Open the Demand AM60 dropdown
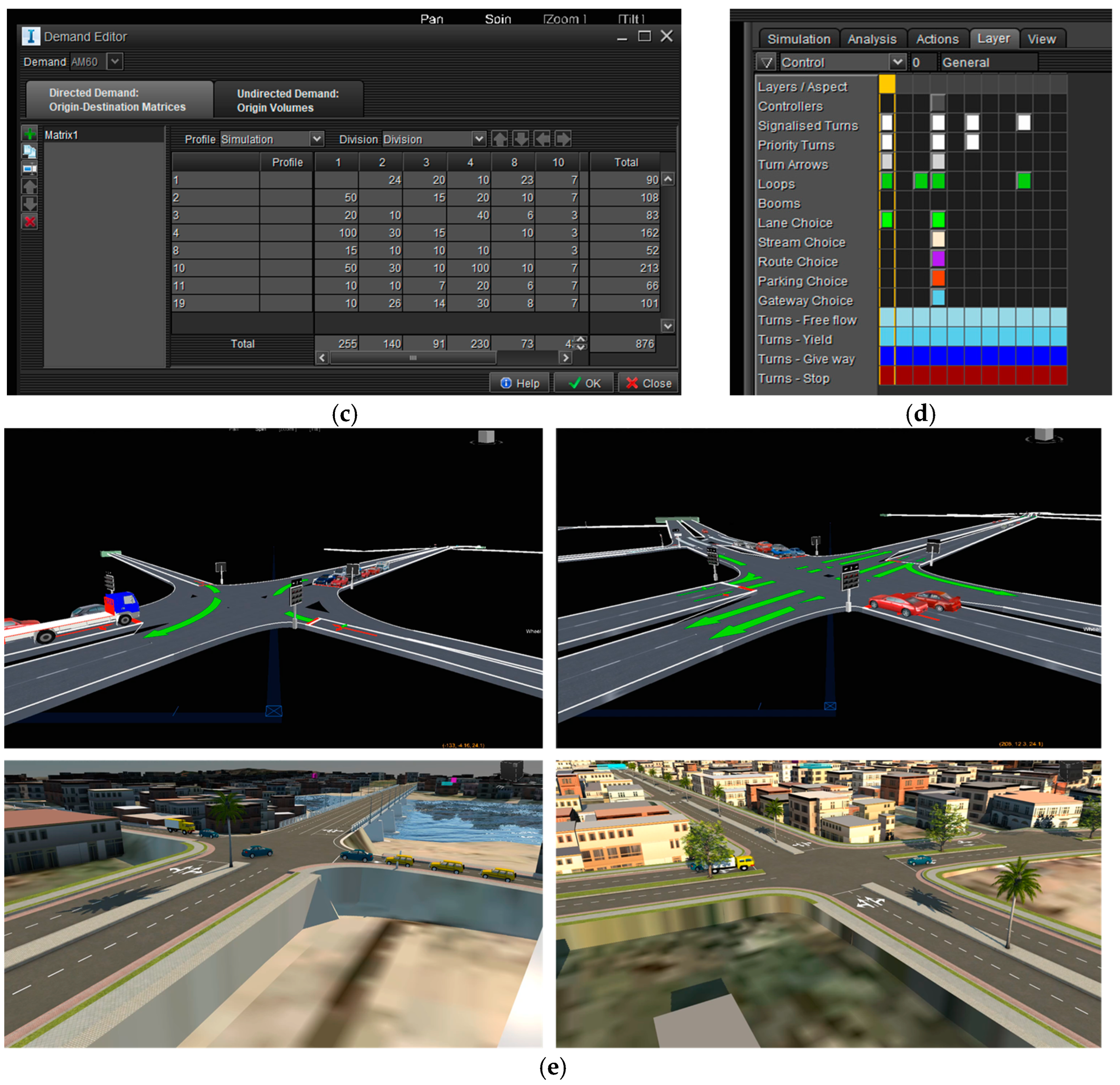 (115, 61)
